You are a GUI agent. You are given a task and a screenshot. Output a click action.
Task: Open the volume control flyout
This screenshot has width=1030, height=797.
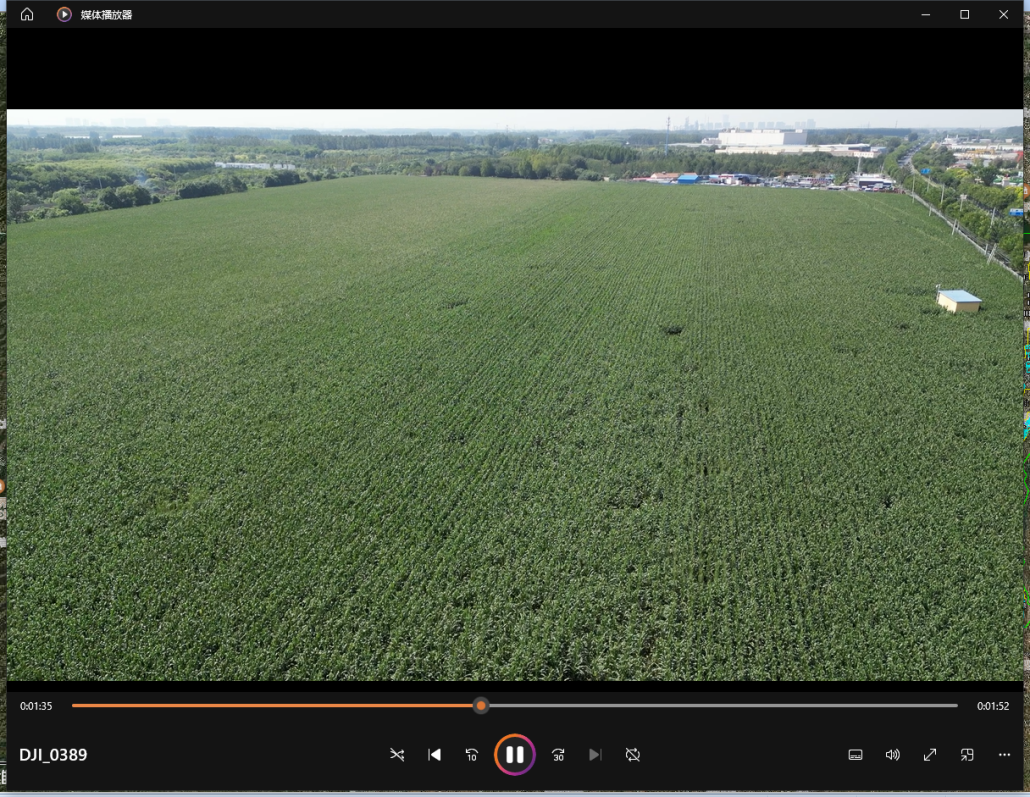892,755
